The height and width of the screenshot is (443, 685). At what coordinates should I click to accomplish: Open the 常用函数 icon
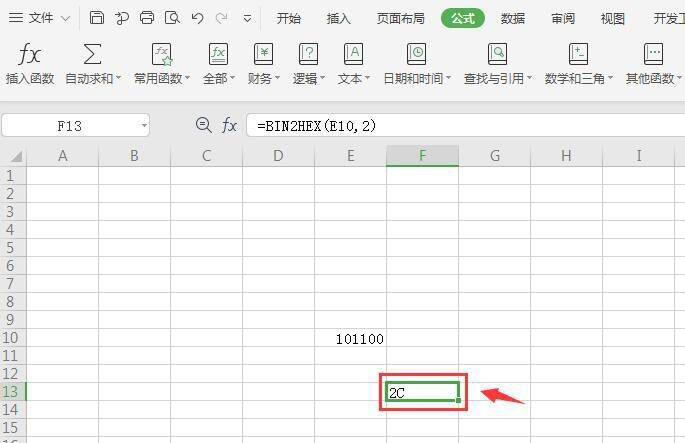pos(162,54)
